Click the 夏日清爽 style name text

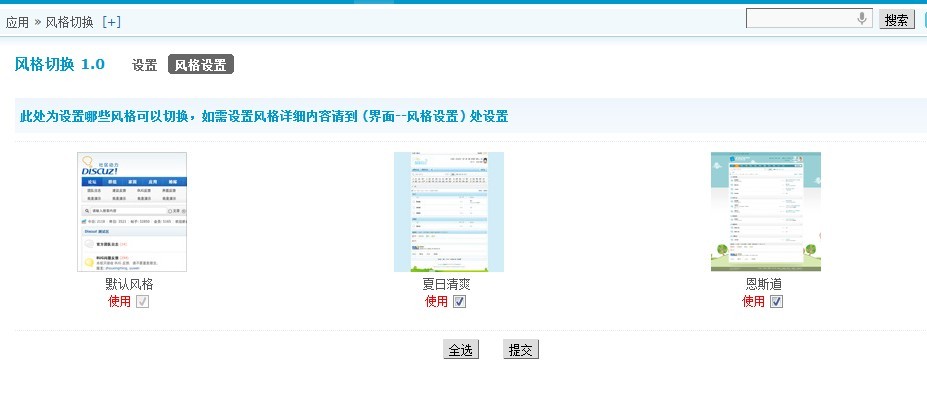(446, 284)
